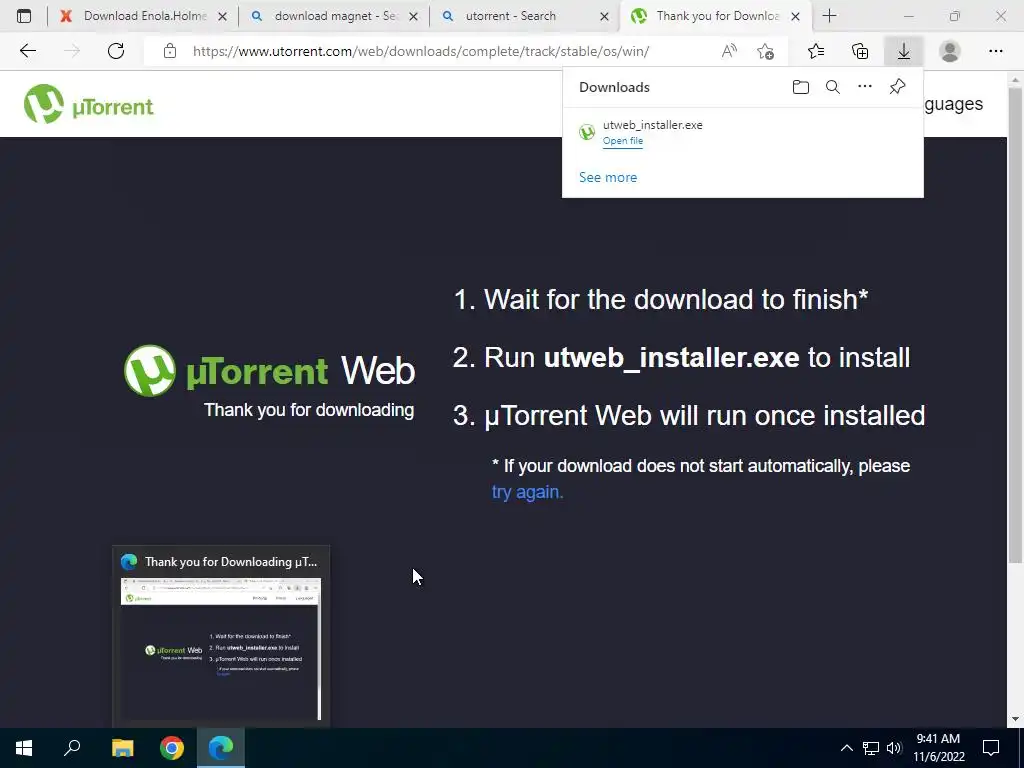The width and height of the screenshot is (1024, 768).
Task: Click the try again download link
Action: coord(527,492)
